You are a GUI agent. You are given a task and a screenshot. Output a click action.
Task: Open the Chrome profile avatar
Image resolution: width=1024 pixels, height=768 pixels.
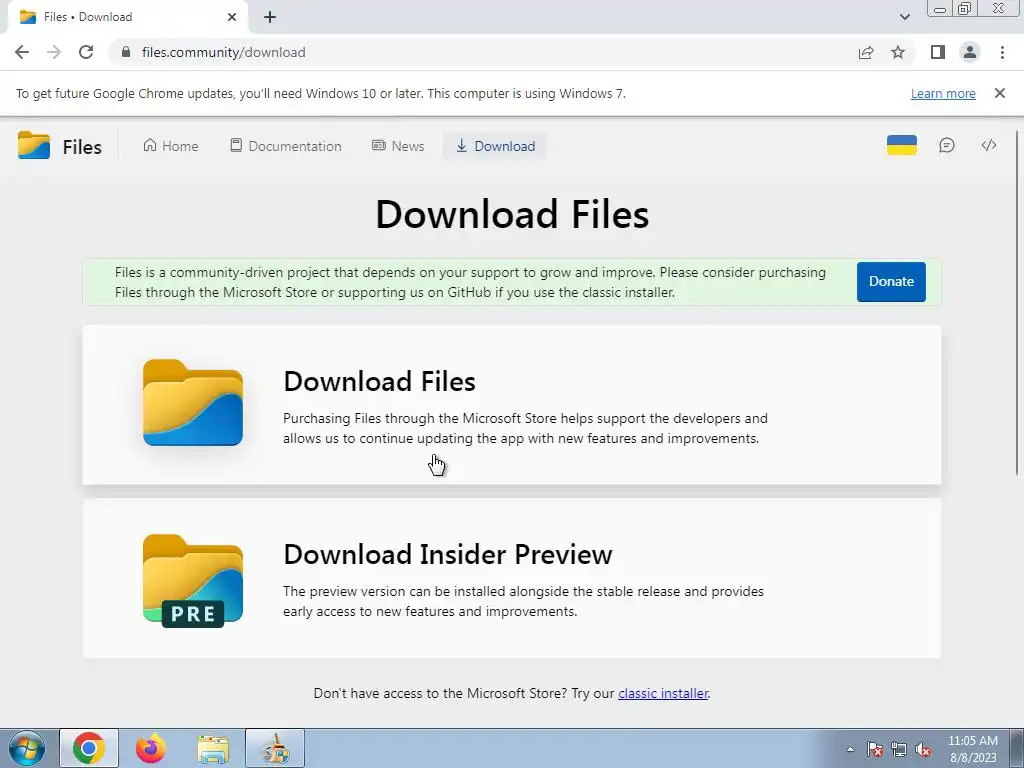coord(970,52)
